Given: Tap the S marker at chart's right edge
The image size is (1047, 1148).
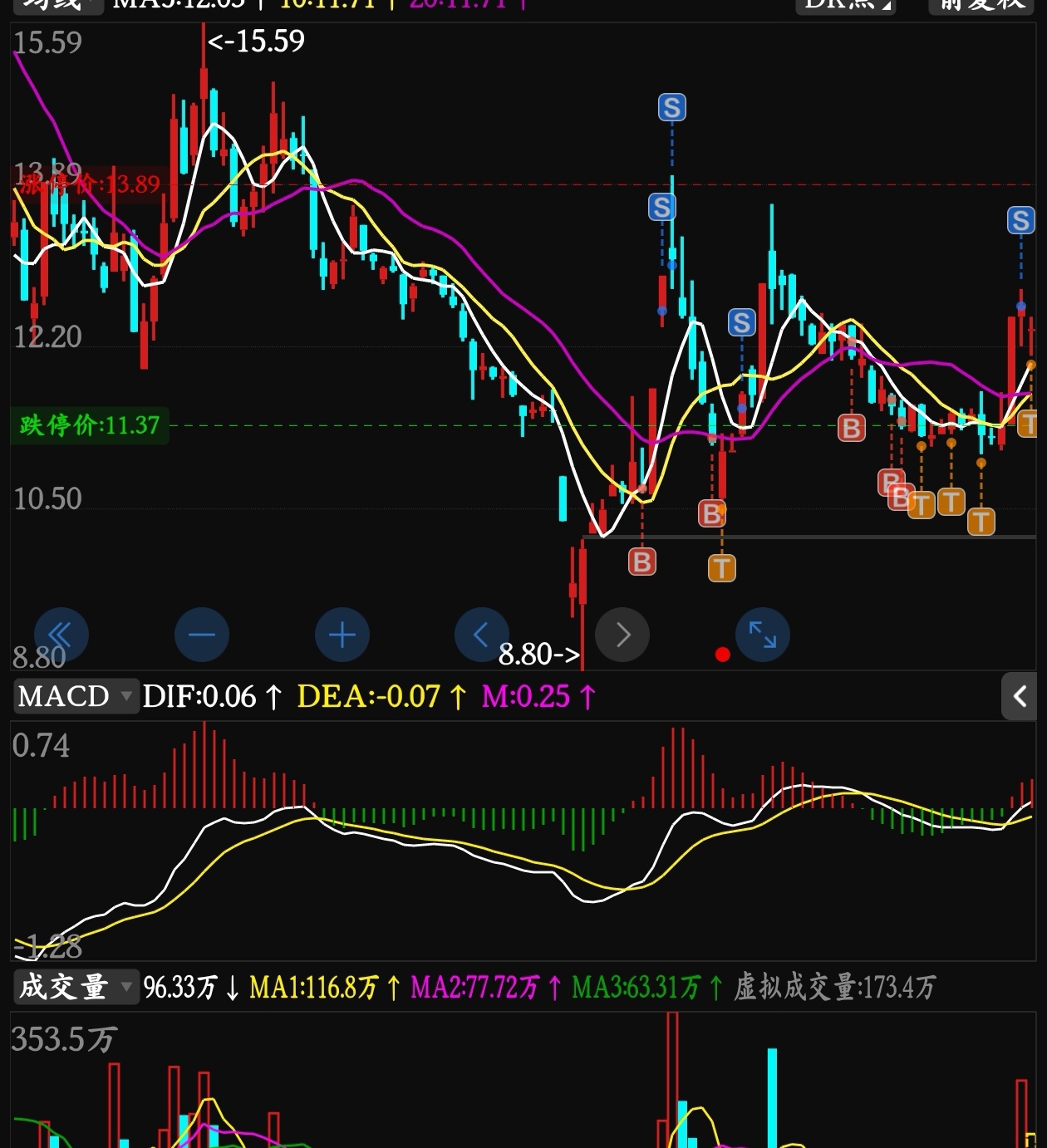Looking at the screenshot, I should point(1021,220).
